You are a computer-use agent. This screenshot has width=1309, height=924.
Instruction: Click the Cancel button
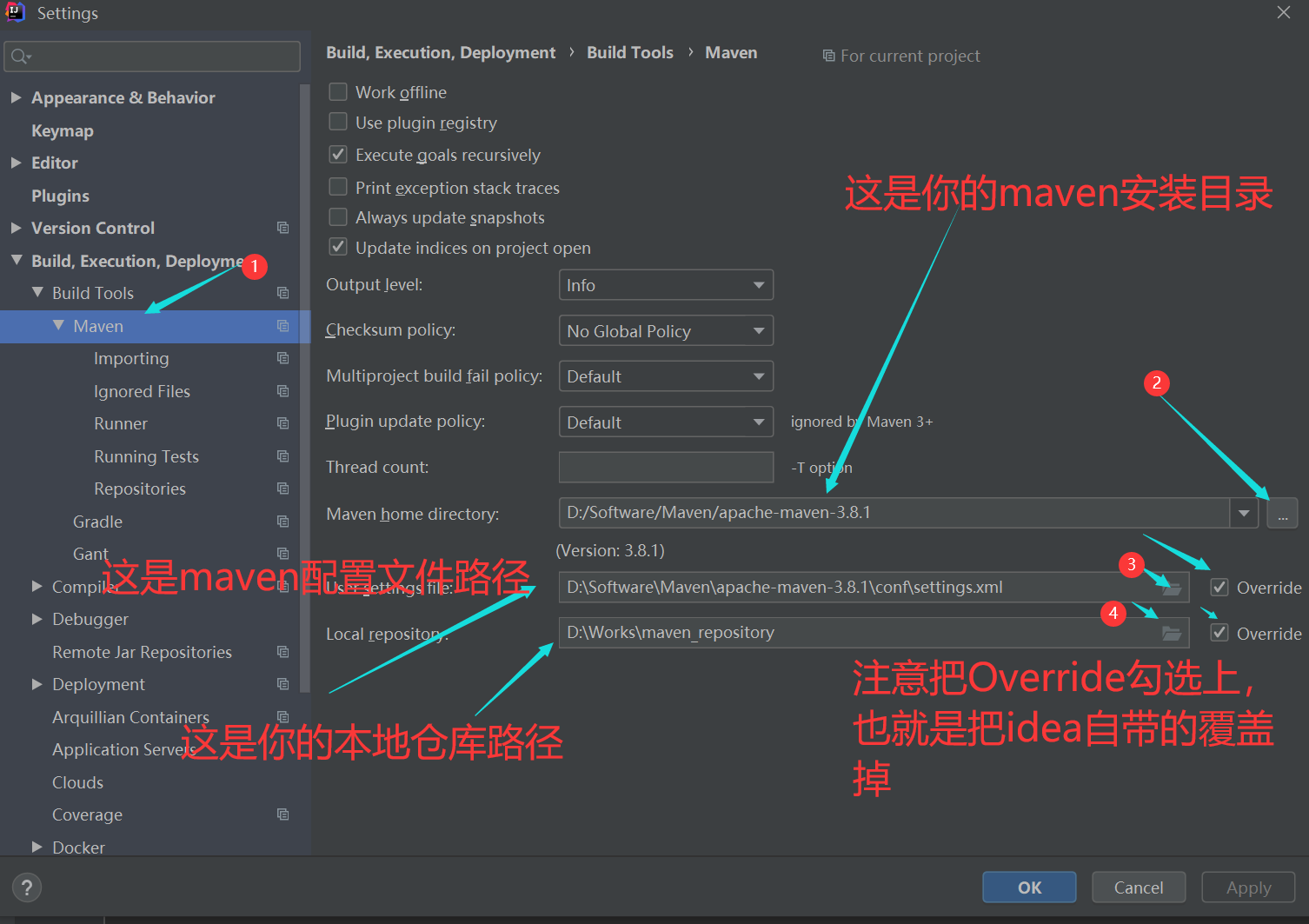[1139, 887]
